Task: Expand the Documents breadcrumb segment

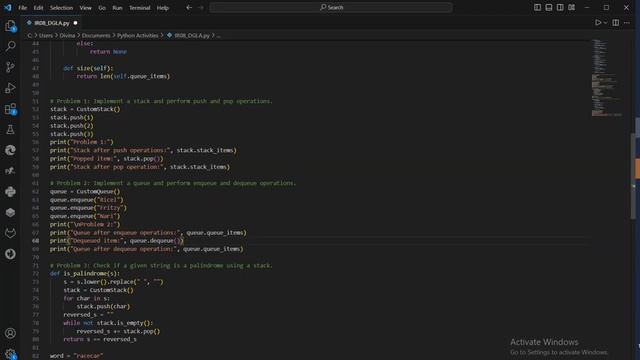Action: pos(96,36)
